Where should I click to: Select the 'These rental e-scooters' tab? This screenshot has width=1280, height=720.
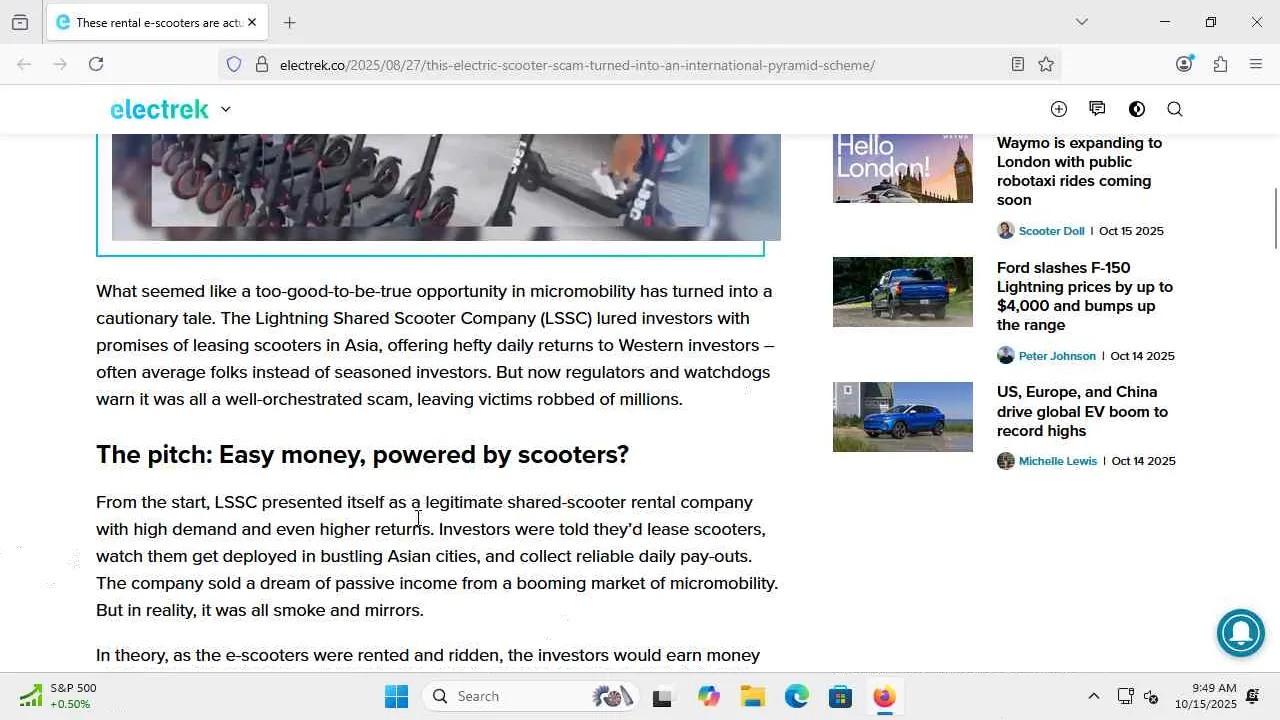157,22
